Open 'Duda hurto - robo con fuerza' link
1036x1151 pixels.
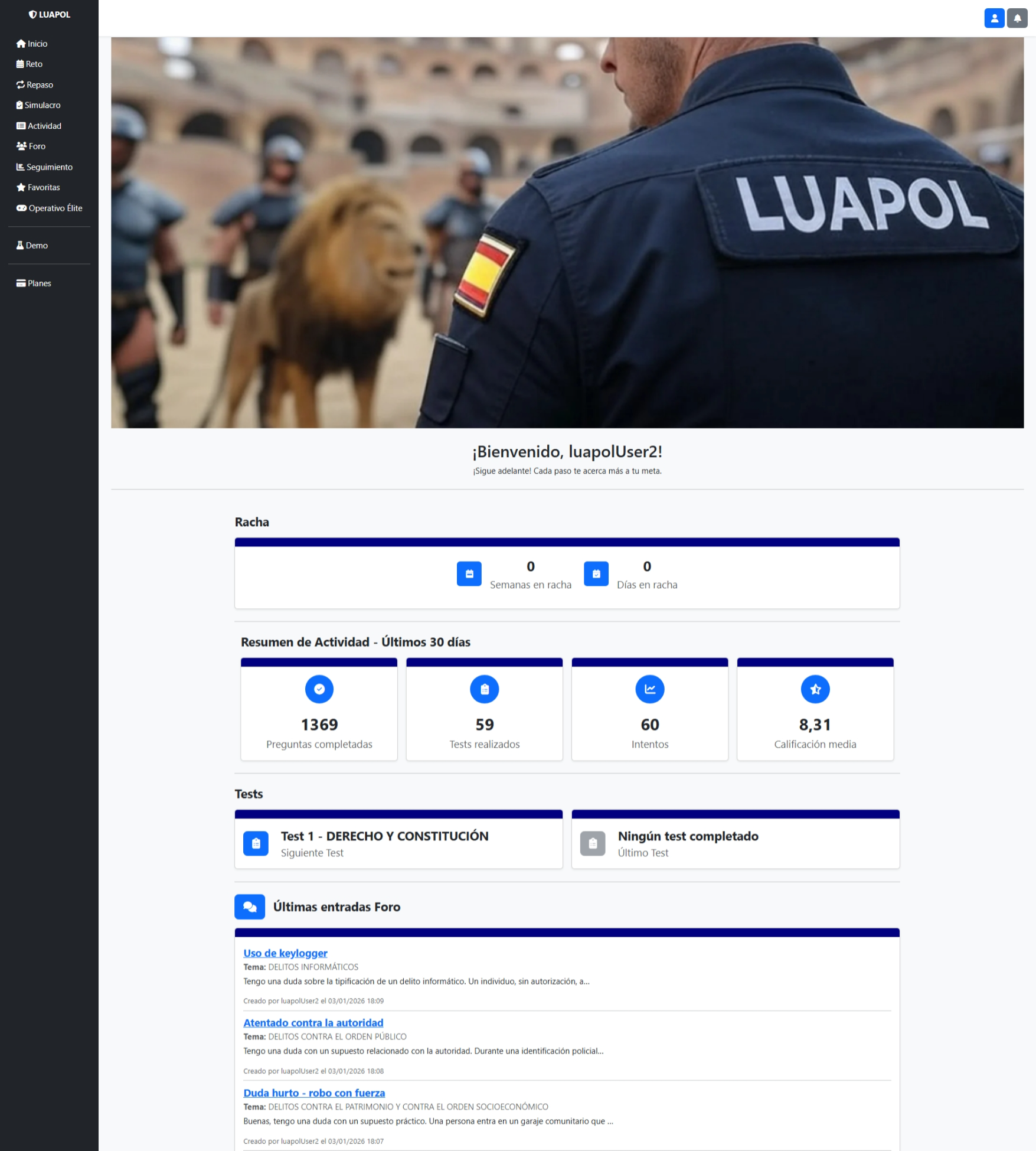pos(314,1093)
